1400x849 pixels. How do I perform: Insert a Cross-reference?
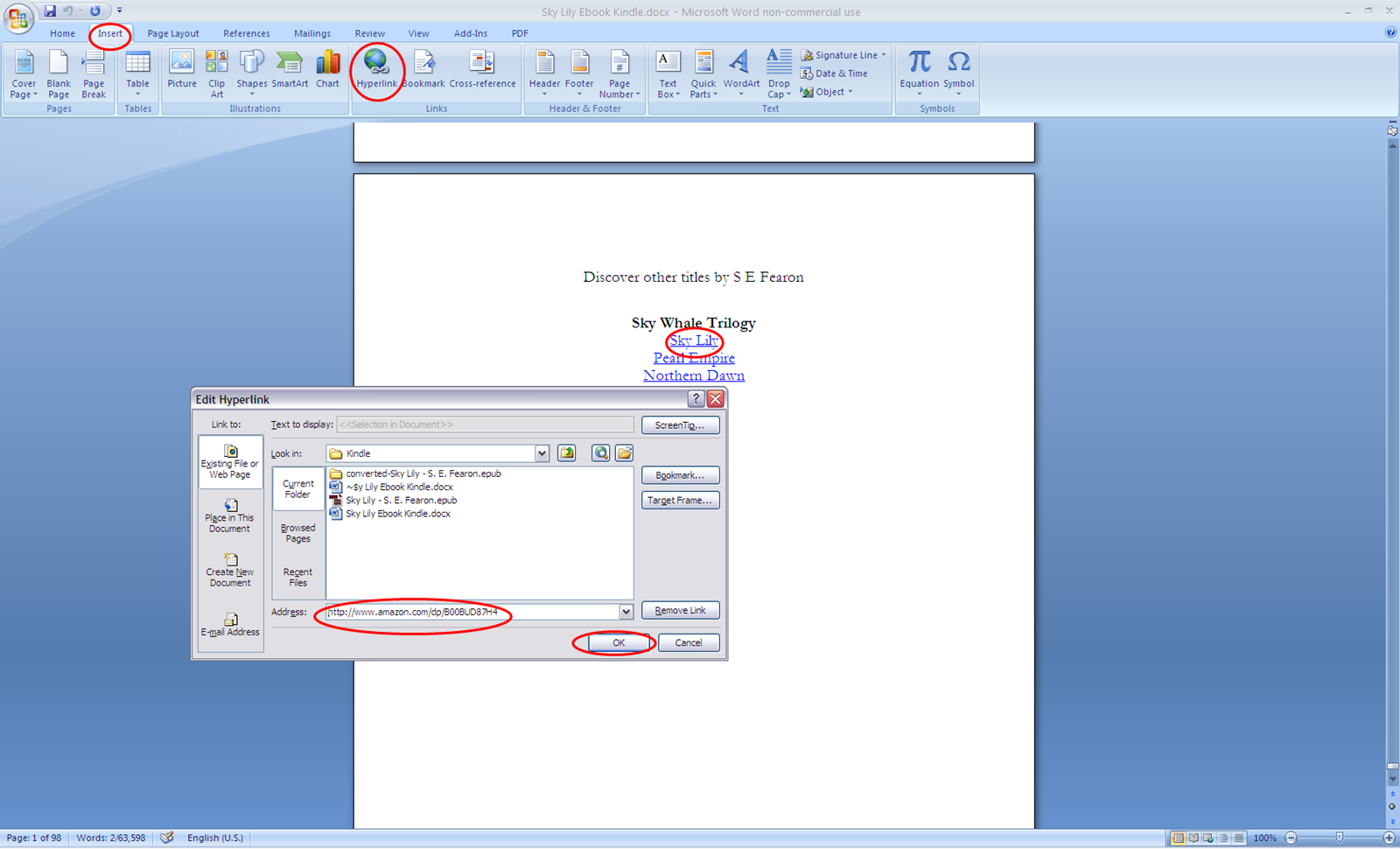pyautogui.click(x=482, y=70)
